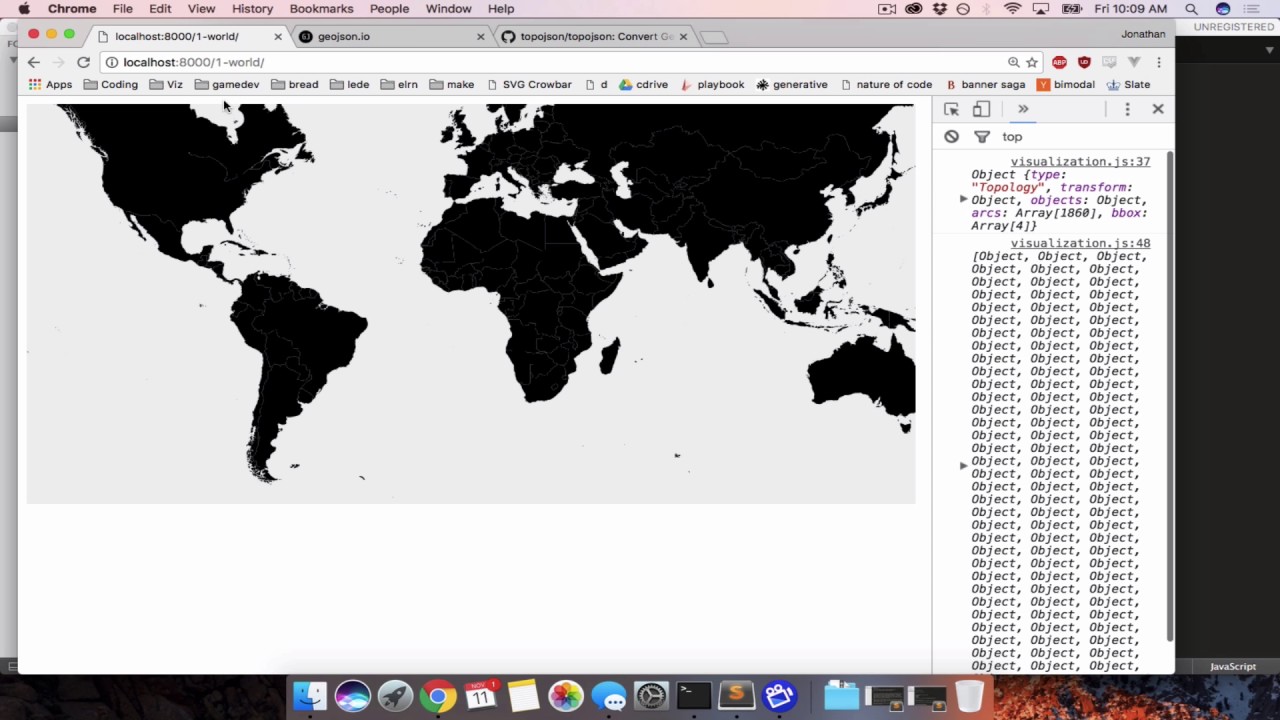This screenshot has width=1280, height=720.
Task: Reload the localhost page
Action: pos(83,62)
